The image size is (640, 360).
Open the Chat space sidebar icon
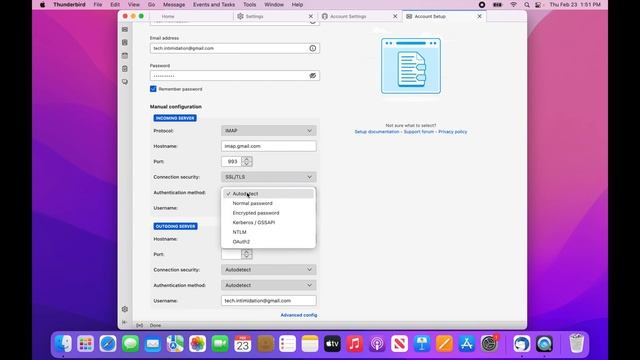[x=125, y=82]
